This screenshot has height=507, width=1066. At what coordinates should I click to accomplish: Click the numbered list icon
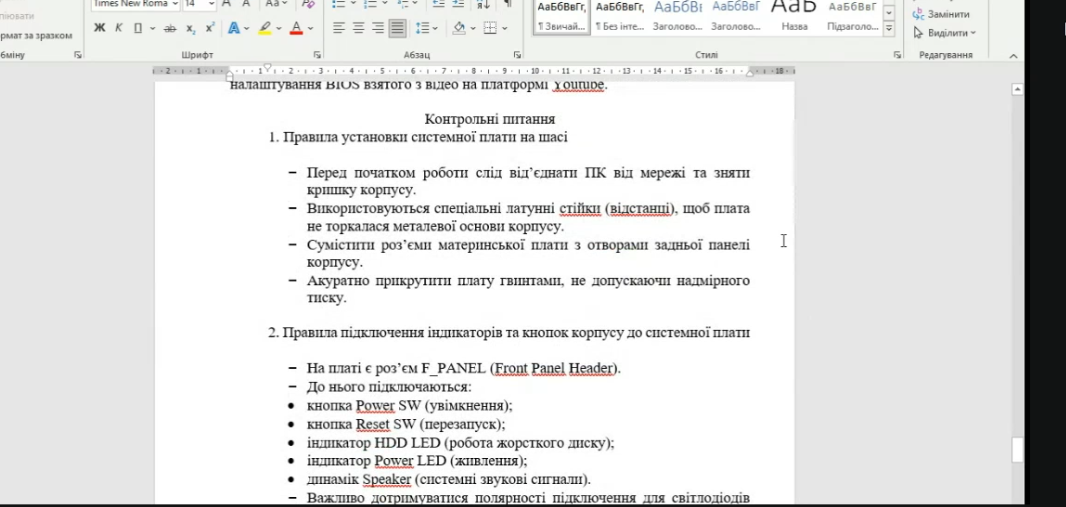point(371,3)
